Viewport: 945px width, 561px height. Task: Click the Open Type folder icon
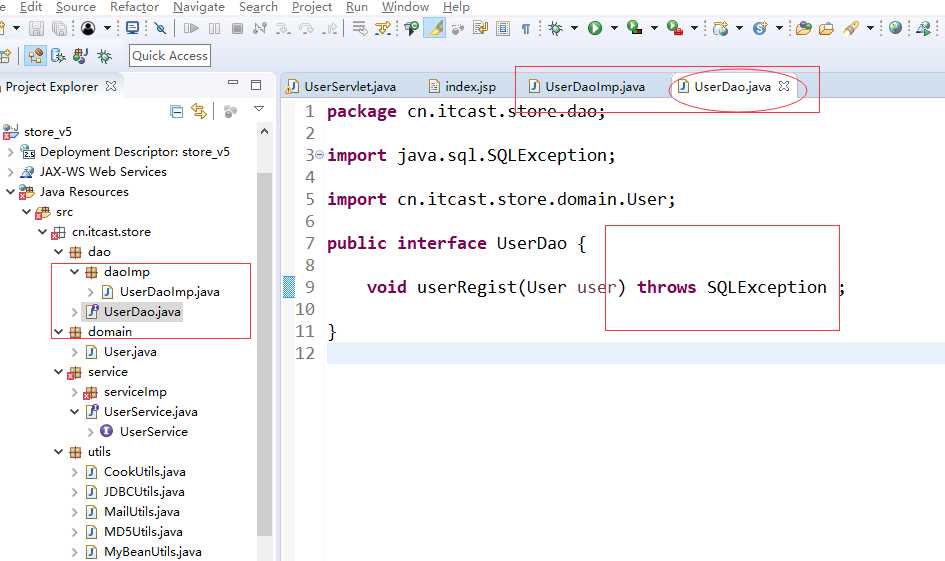coord(803,28)
